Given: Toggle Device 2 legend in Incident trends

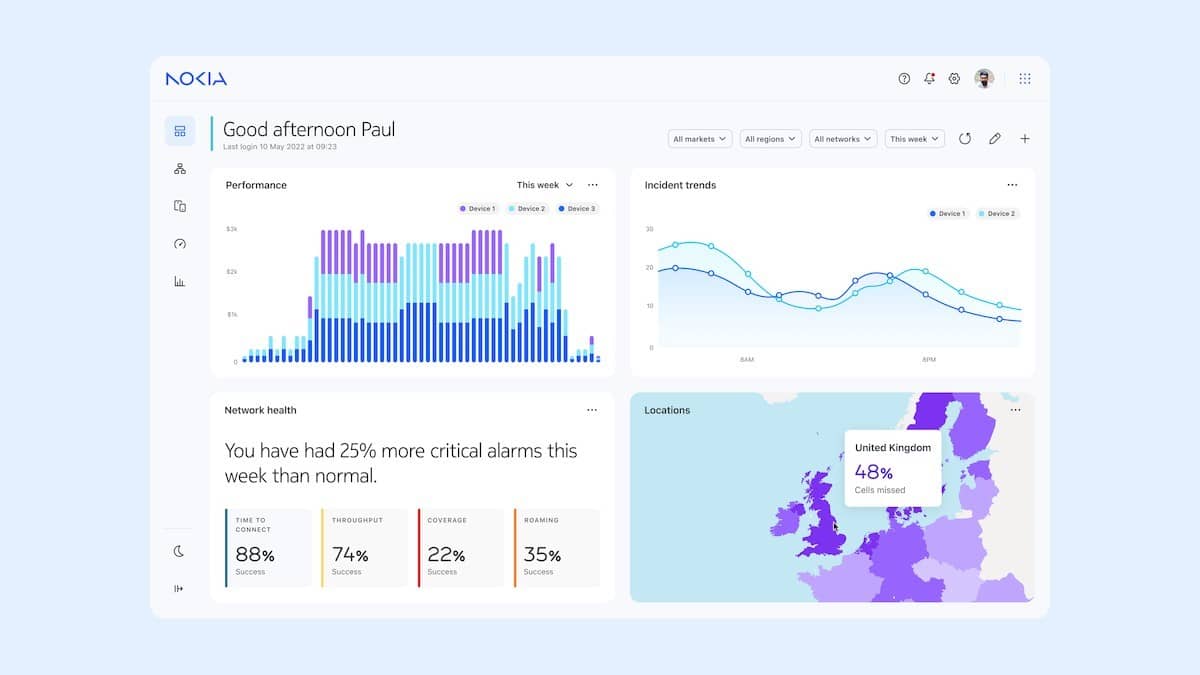Looking at the screenshot, I should pos(996,214).
